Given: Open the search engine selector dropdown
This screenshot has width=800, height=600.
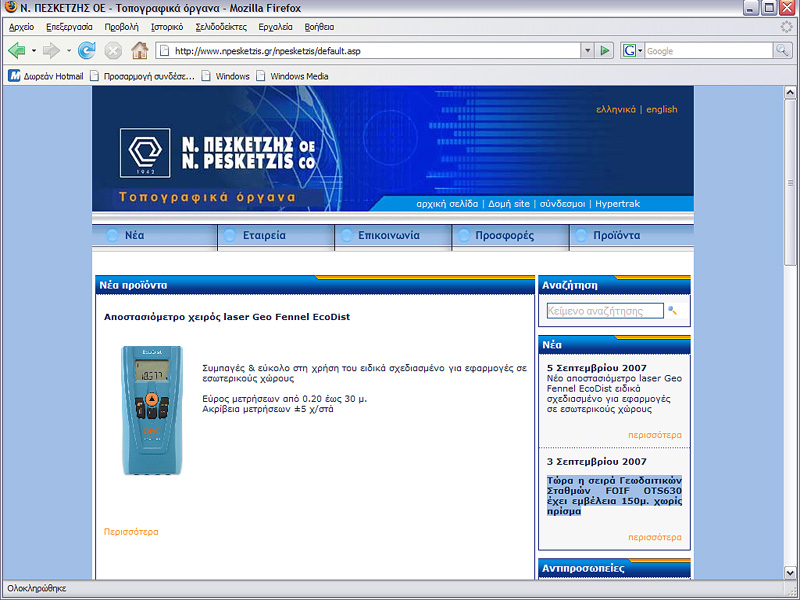Looking at the screenshot, I should 640,51.
